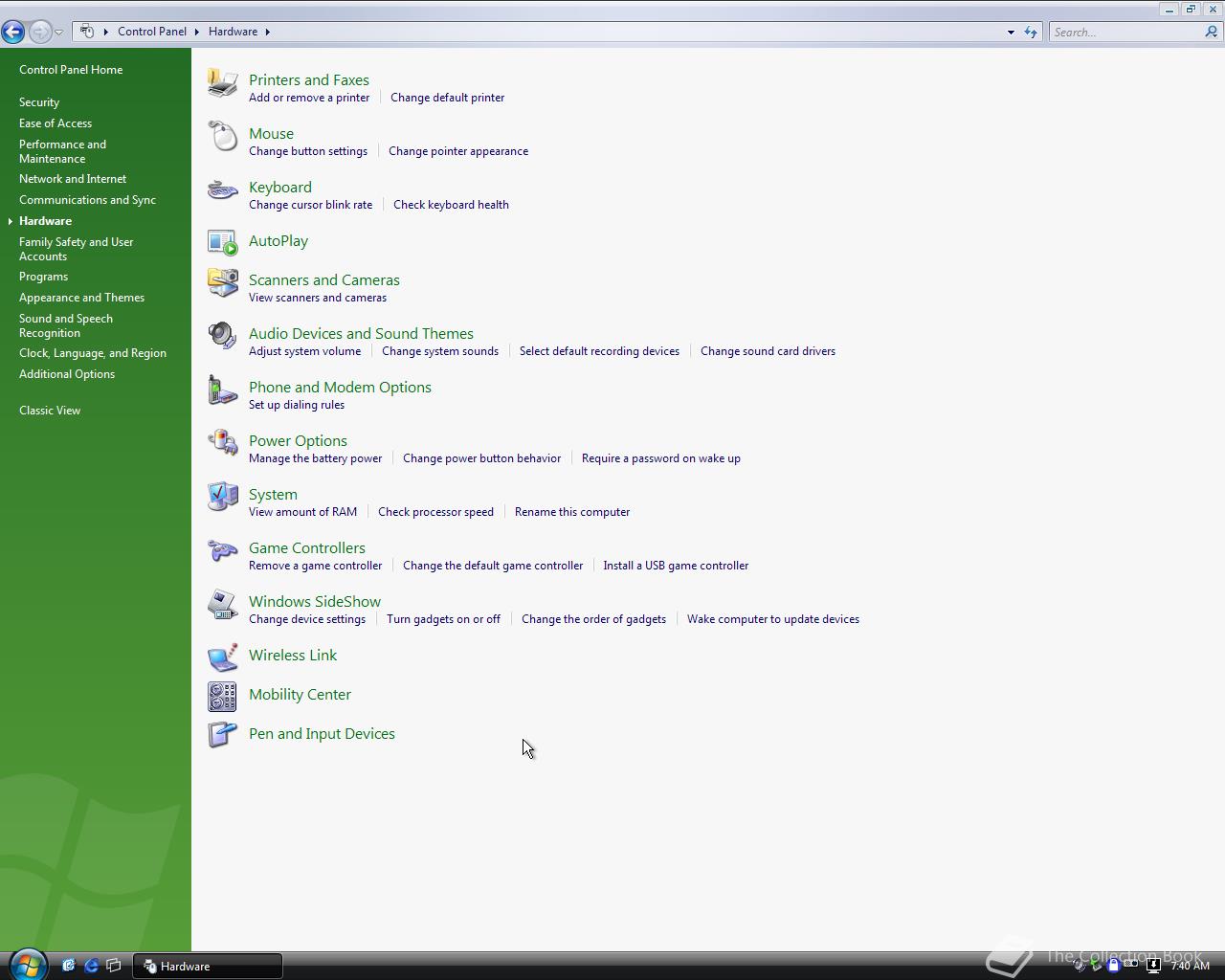Image resolution: width=1225 pixels, height=980 pixels.
Task: Open Change pointer appearance link
Action: (x=458, y=151)
